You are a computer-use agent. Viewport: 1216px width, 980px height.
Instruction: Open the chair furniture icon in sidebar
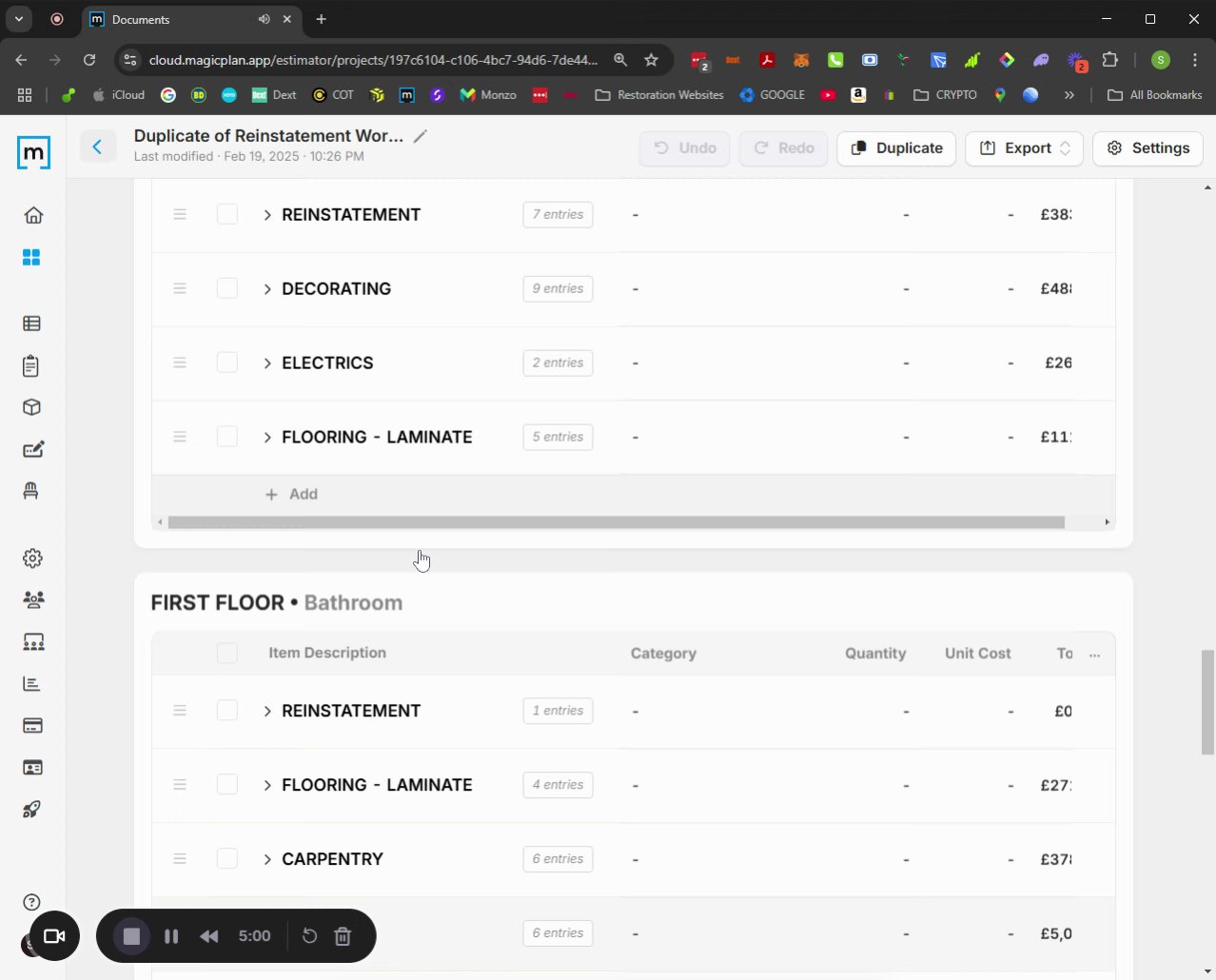click(31, 491)
